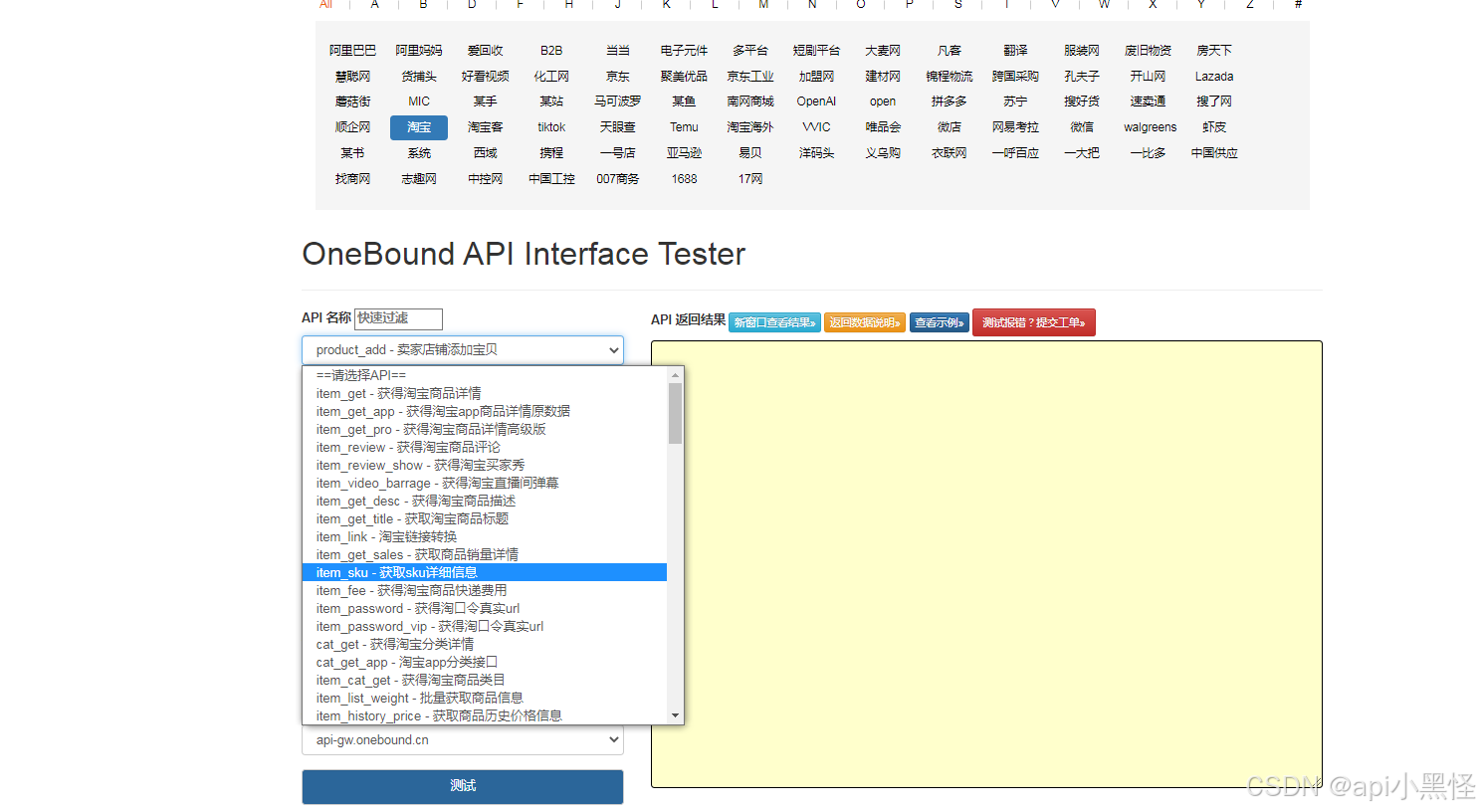
Task: Open the OpenAI platform link
Action: tap(816, 101)
